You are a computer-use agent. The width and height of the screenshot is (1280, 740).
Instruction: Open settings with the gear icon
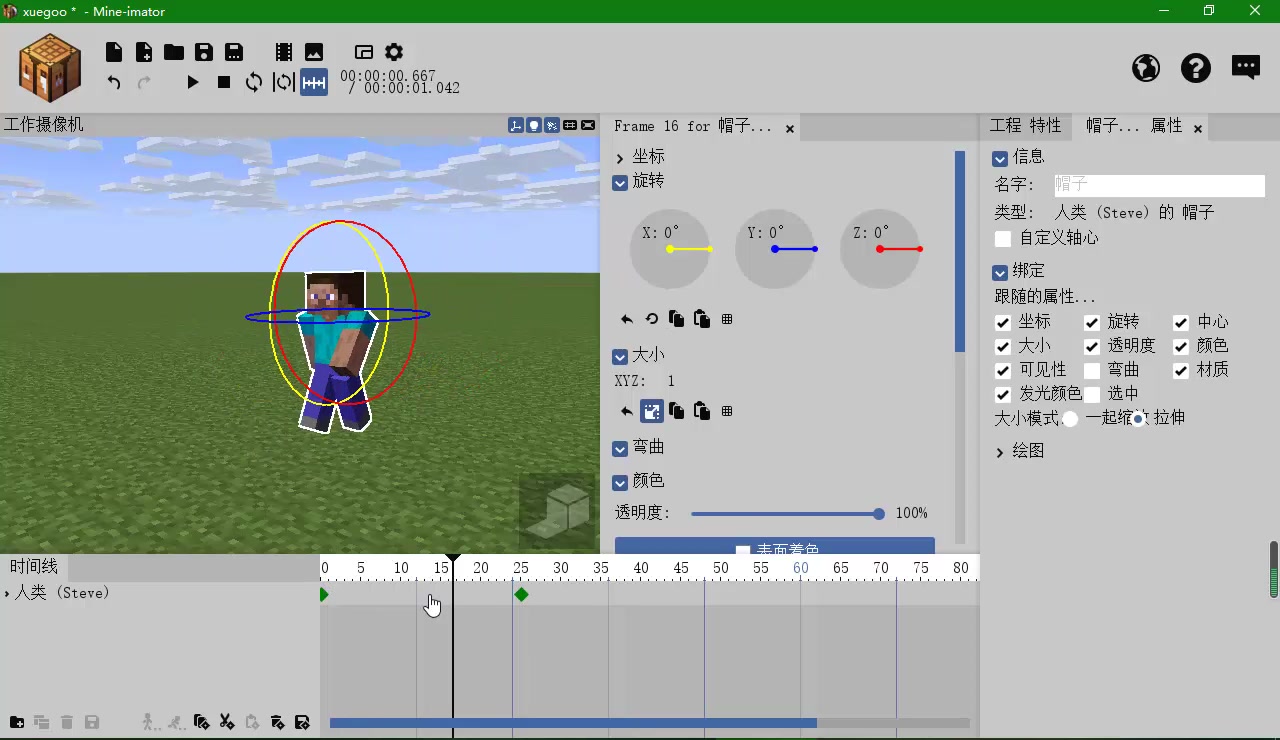394,52
